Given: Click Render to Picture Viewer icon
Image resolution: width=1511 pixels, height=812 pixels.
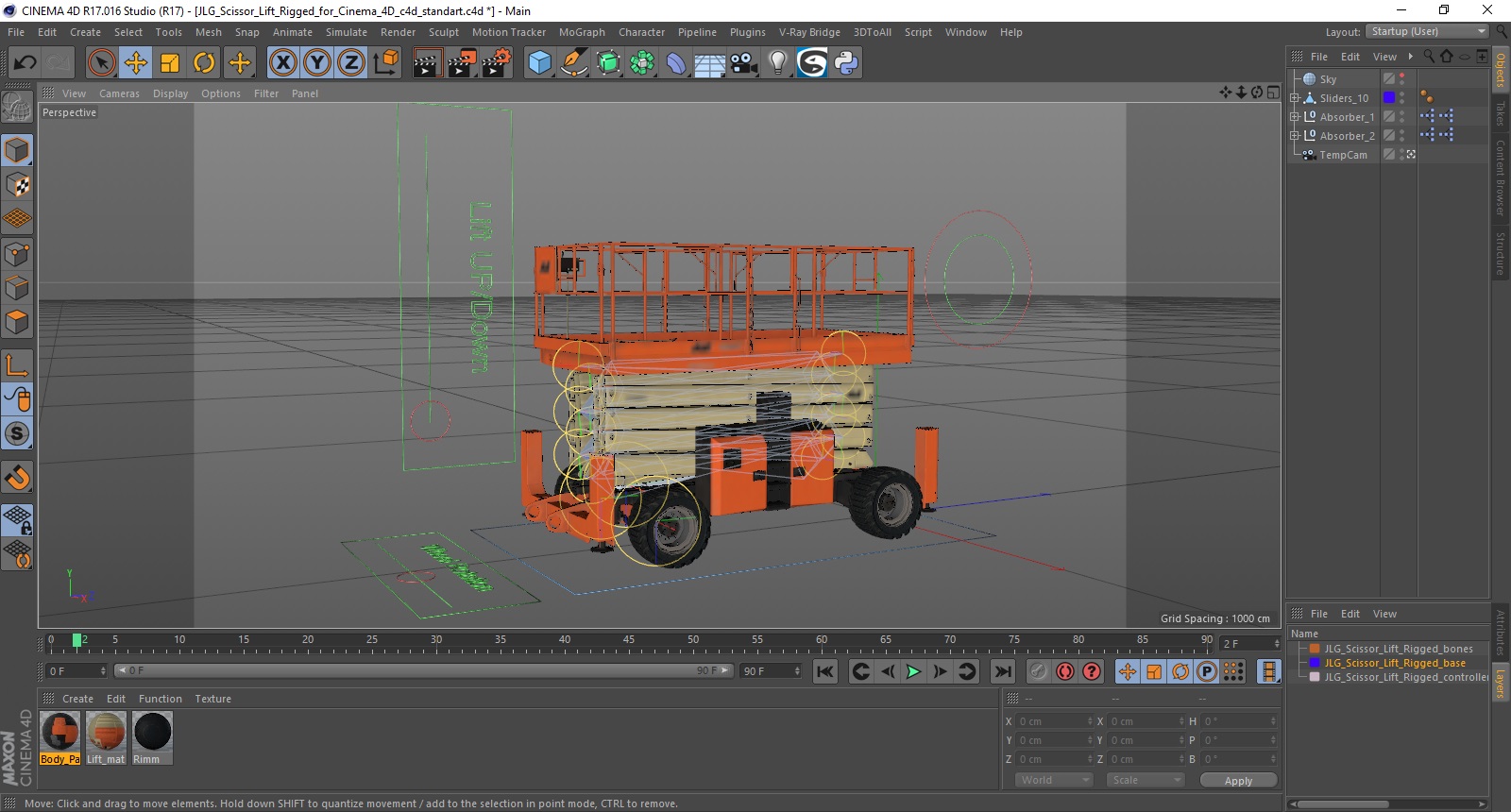Looking at the screenshot, I should pyautogui.click(x=462, y=63).
